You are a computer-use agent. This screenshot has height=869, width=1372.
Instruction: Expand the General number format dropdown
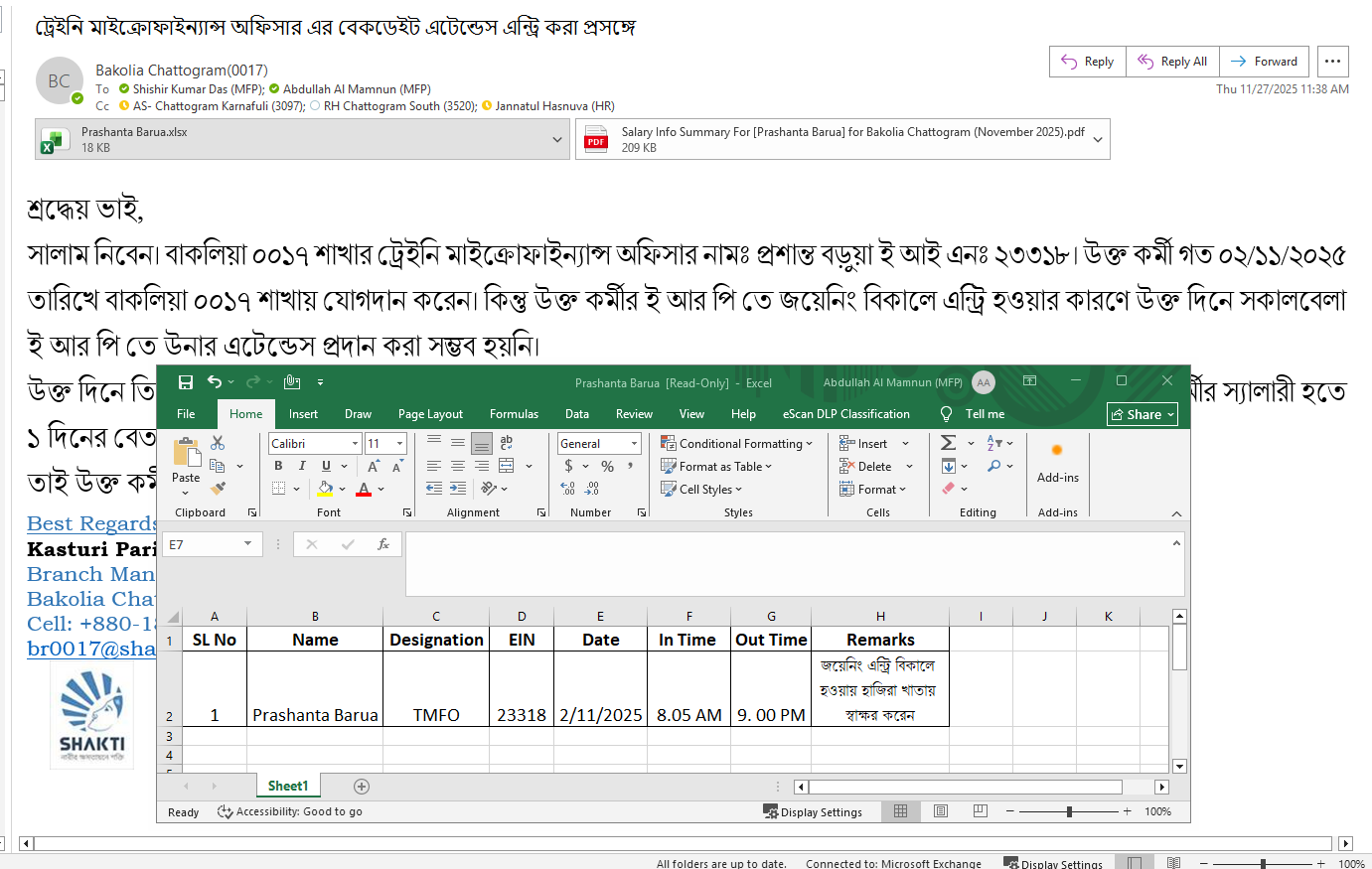point(634,444)
